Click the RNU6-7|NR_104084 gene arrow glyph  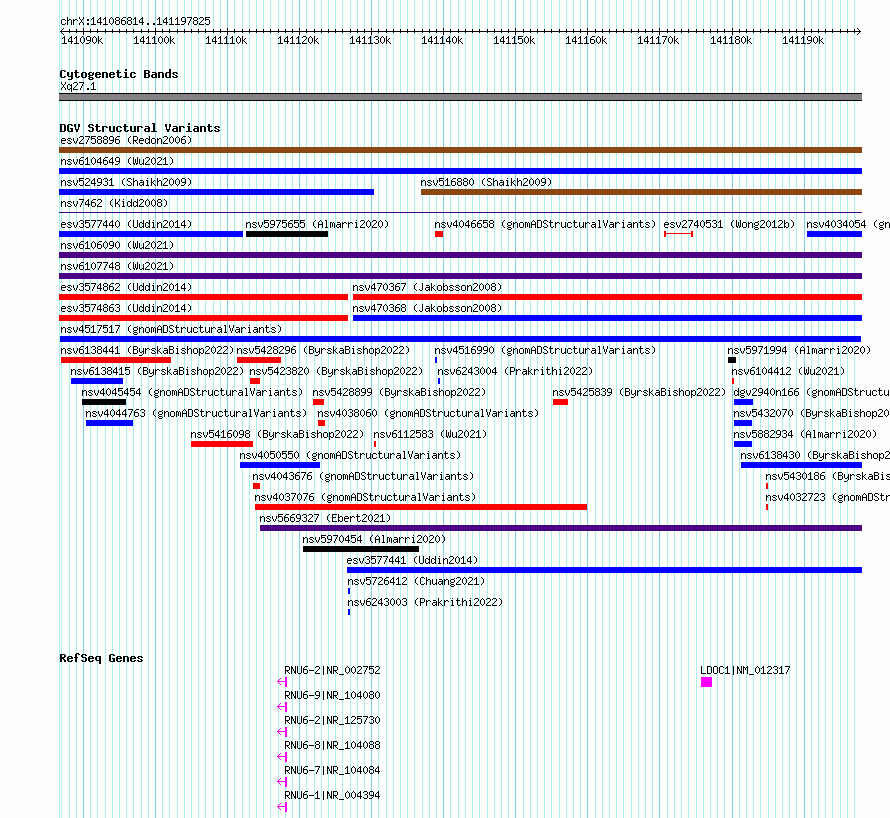coord(282,782)
